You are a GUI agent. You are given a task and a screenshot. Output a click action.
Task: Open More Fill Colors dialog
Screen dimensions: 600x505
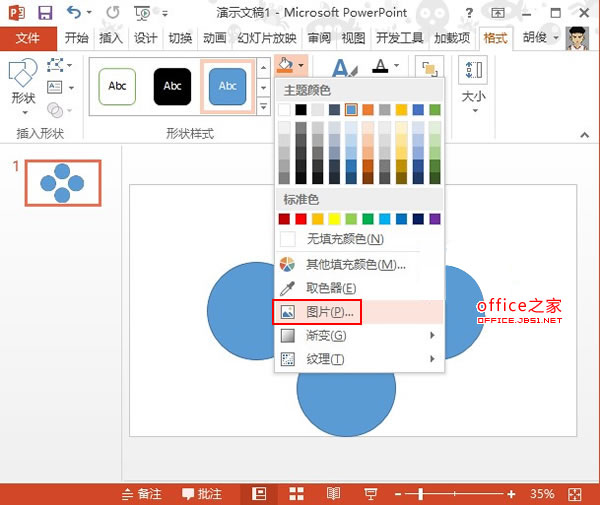click(359, 264)
